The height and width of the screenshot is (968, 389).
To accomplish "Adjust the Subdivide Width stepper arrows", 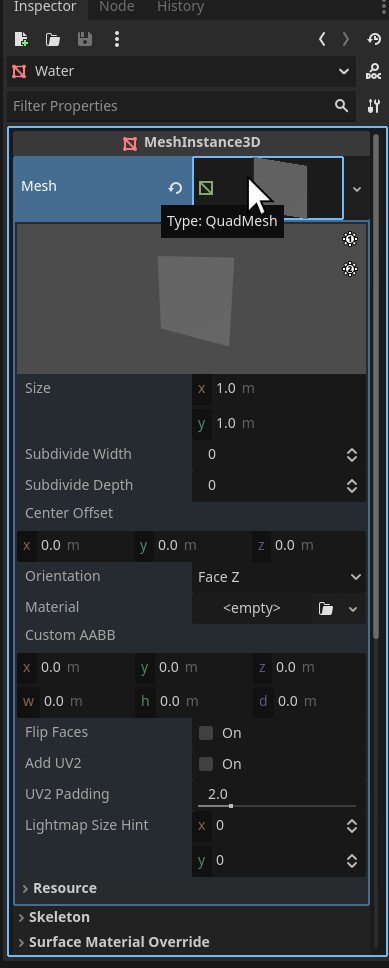I will 352,455.
